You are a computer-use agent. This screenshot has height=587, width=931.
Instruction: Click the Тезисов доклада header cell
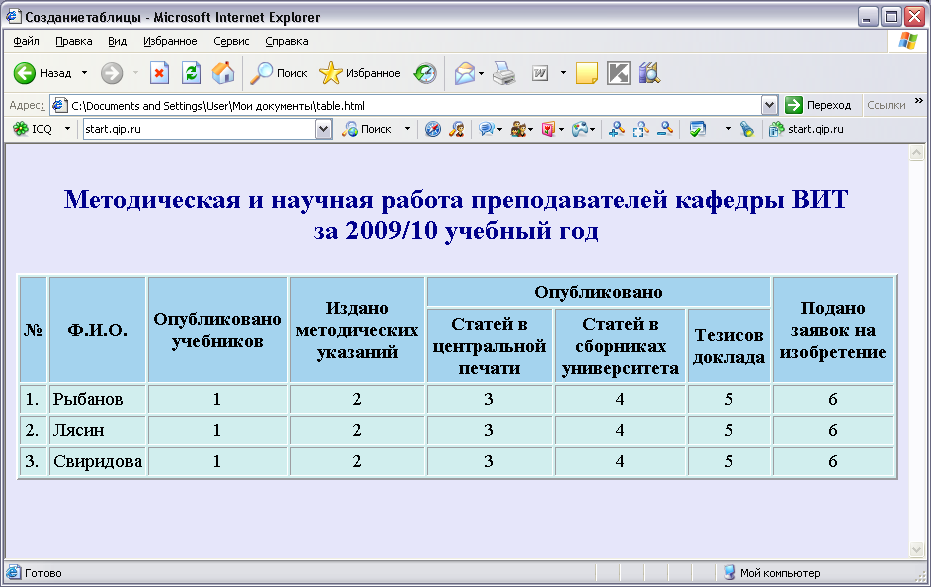[x=729, y=345]
